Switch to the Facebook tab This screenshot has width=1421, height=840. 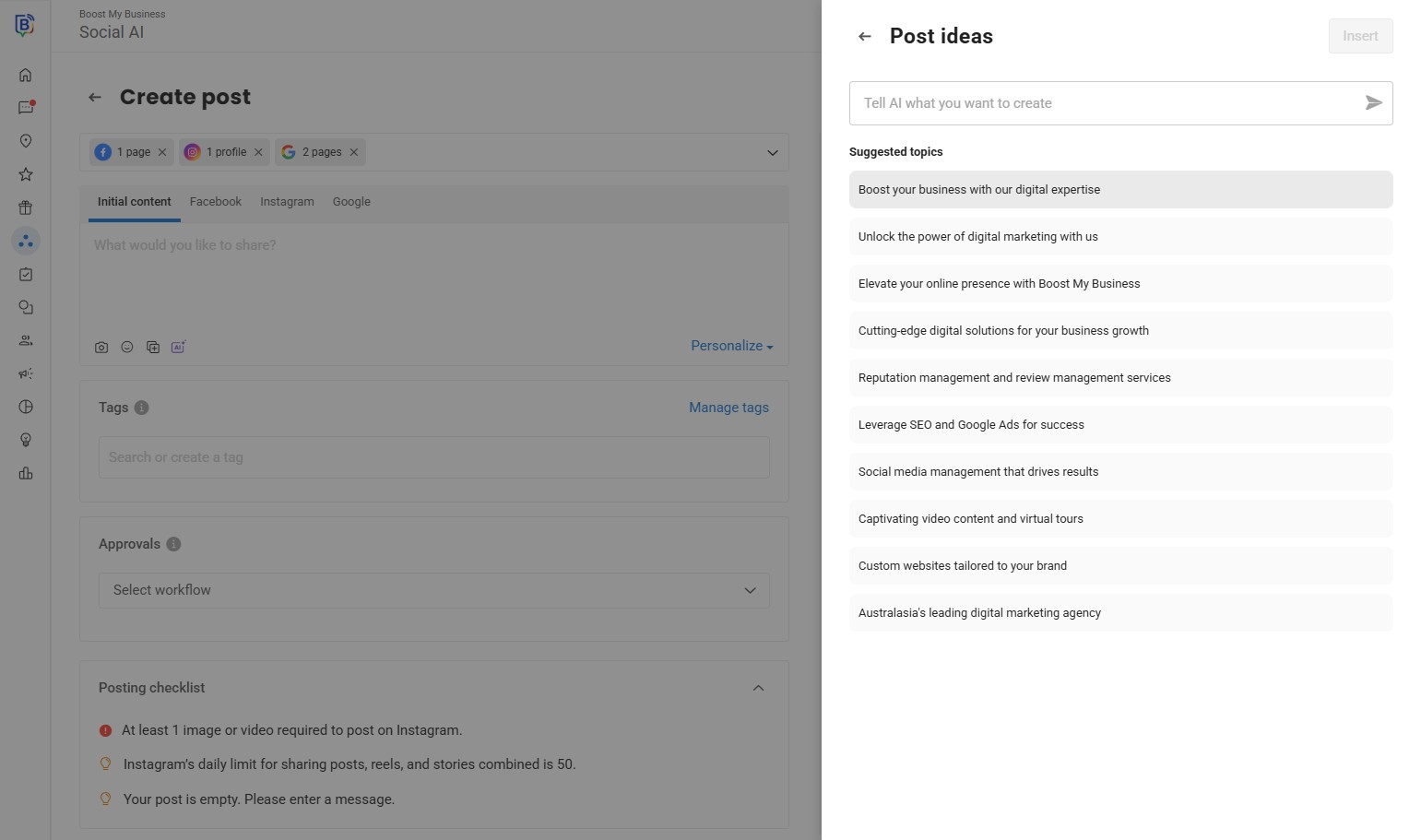pos(215,202)
